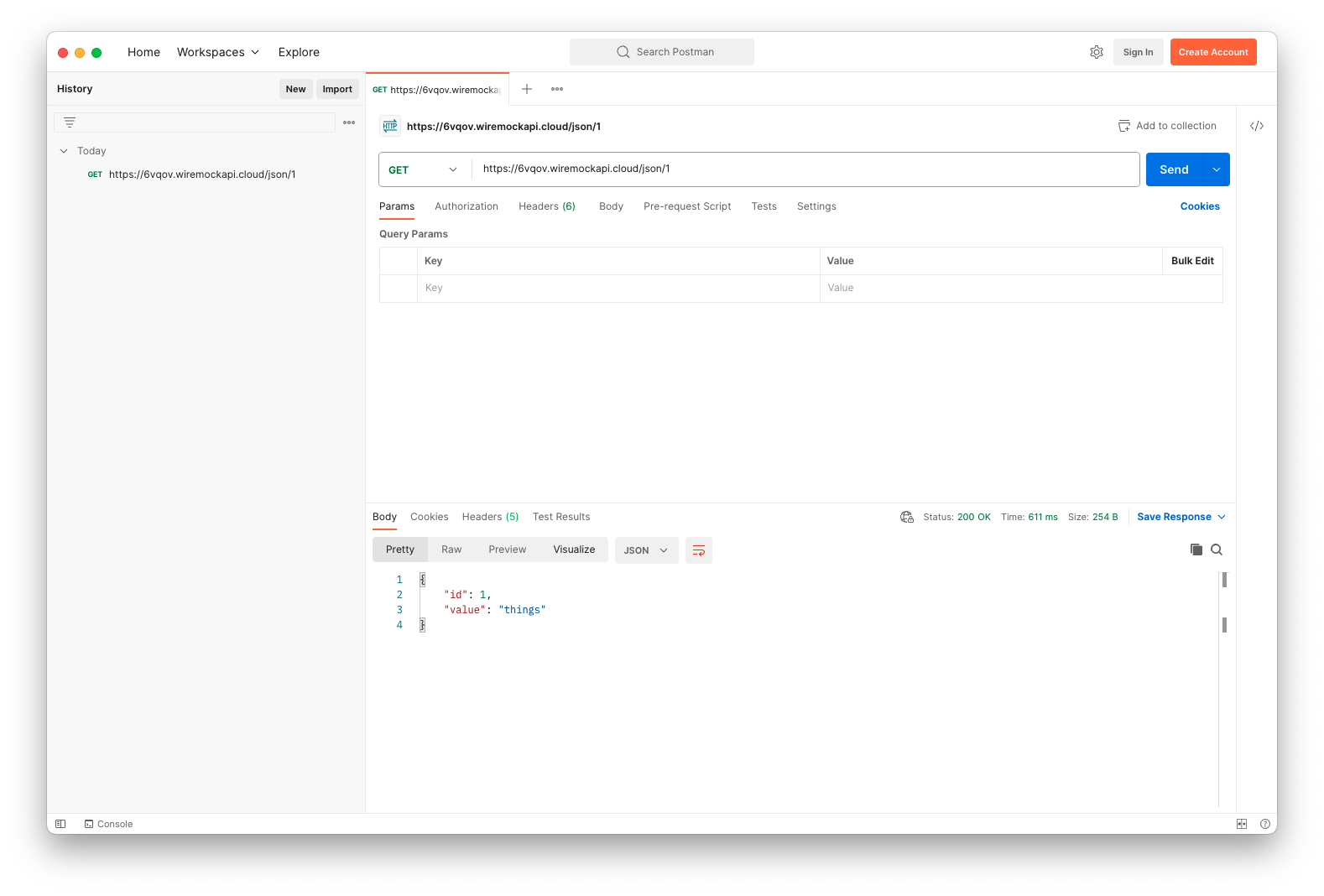Image resolution: width=1324 pixels, height=896 pixels.
Task: Select Pretty response view
Action: [400, 550]
